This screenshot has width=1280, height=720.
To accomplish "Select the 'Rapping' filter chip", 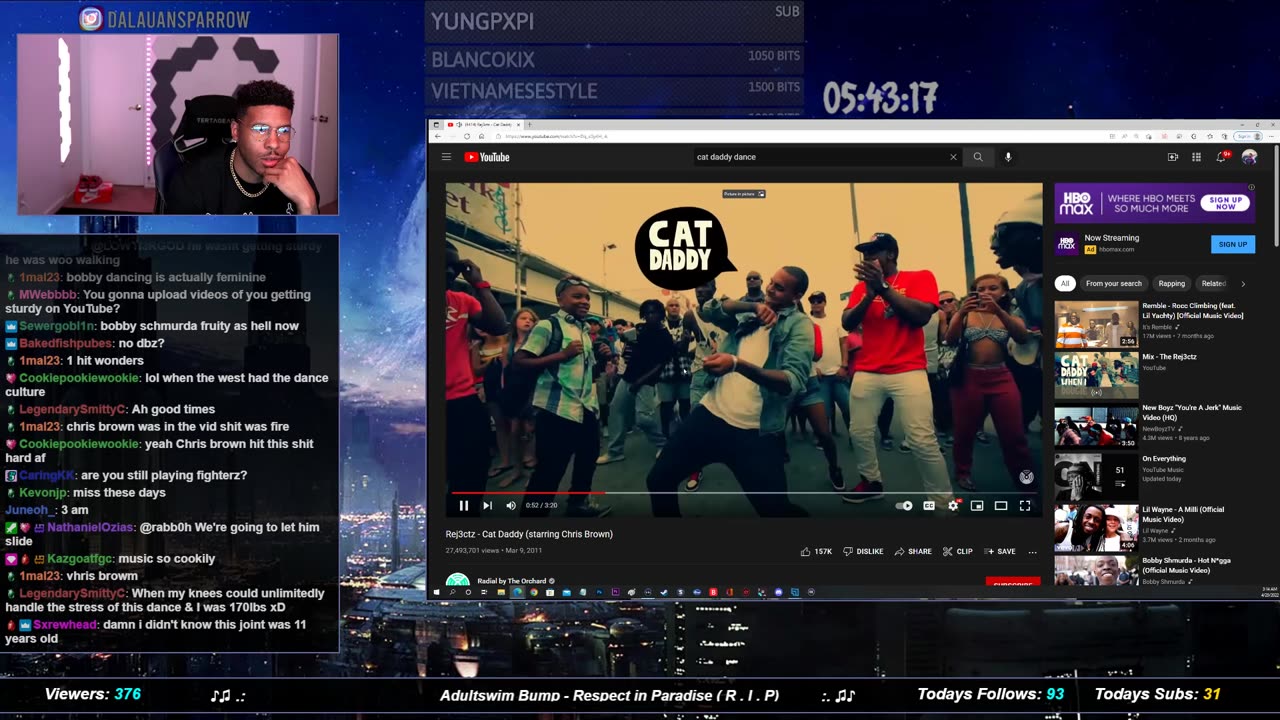I will point(1171,283).
